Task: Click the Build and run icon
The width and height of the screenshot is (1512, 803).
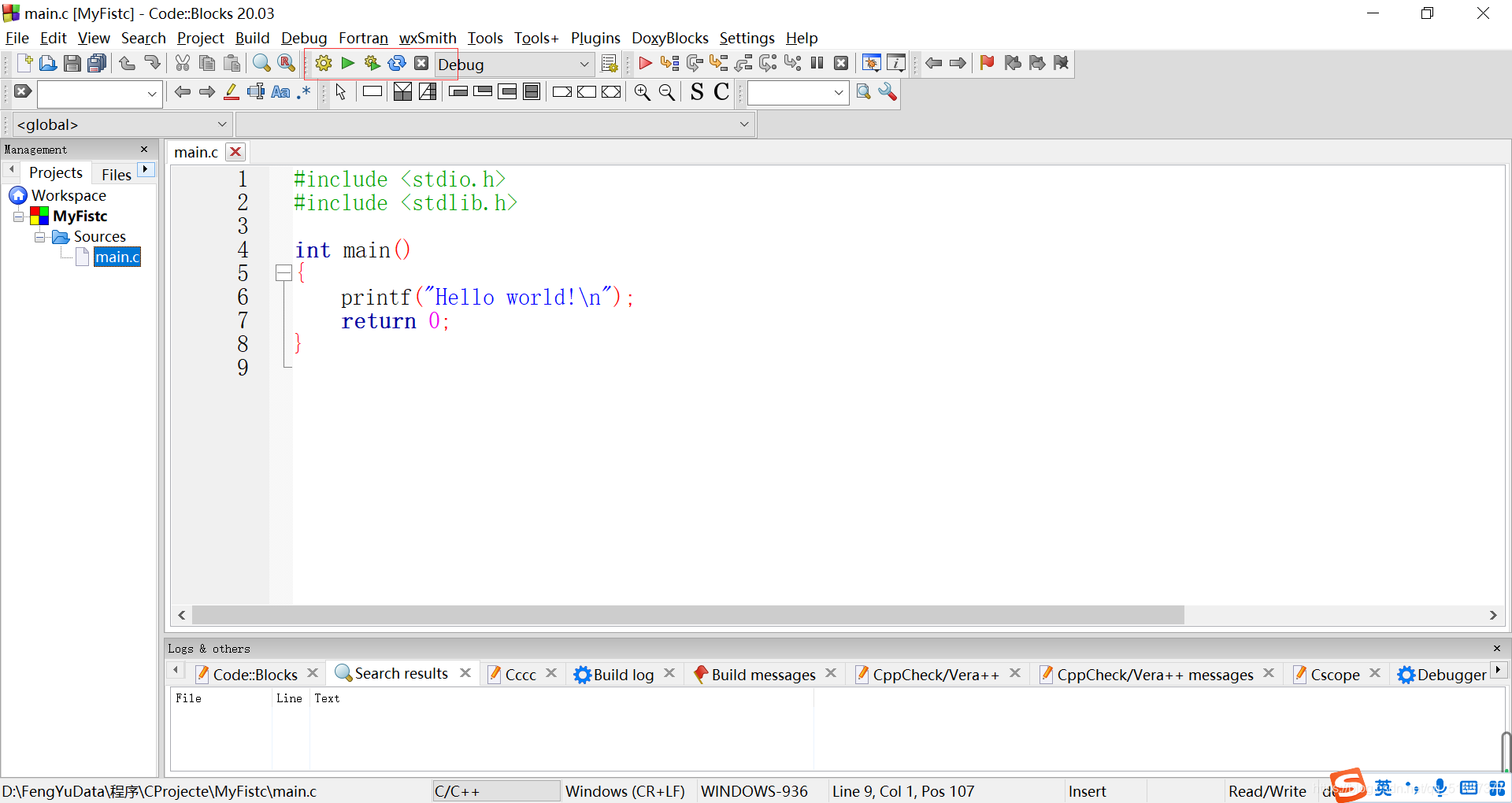Action: coord(372,63)
